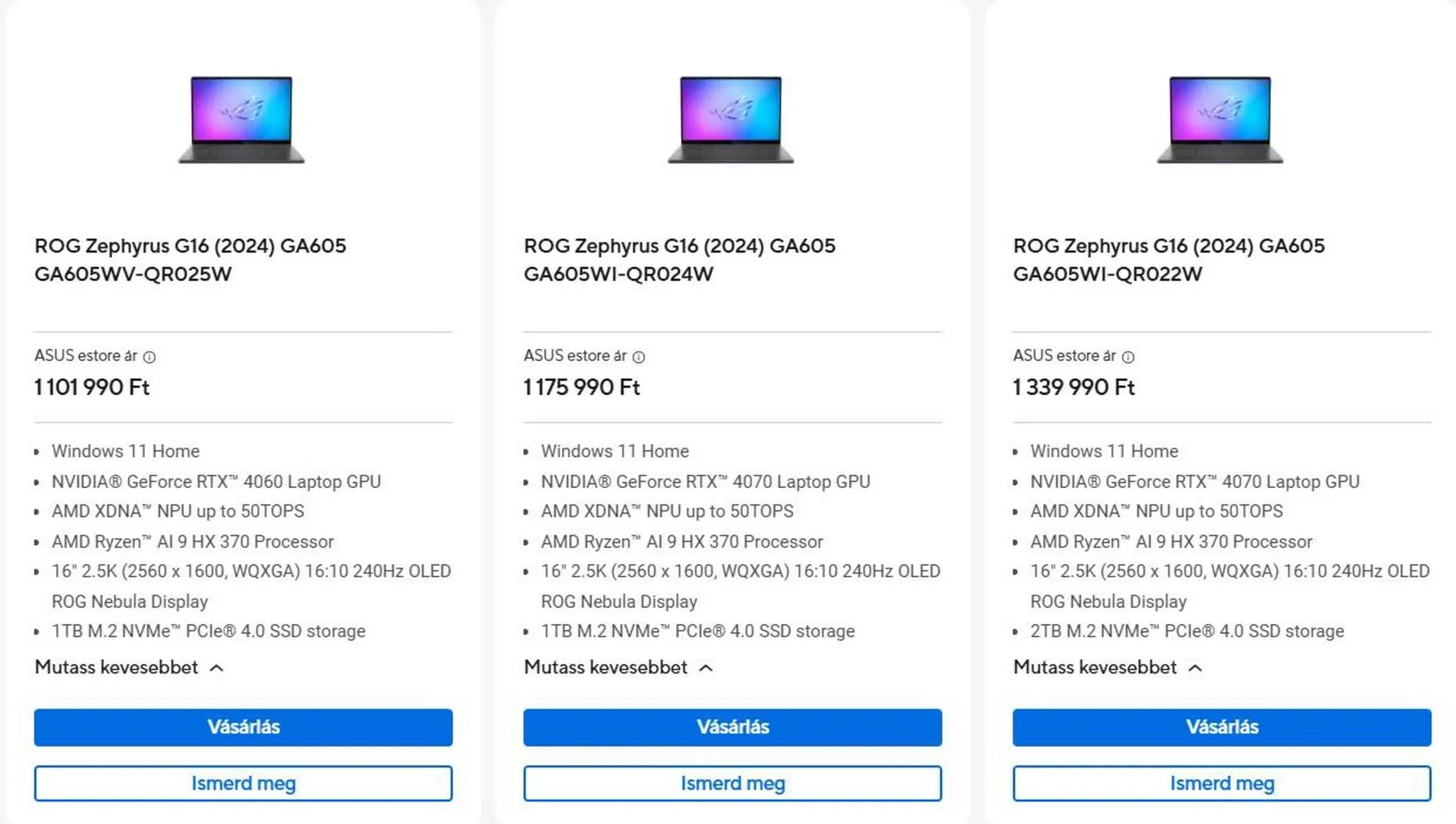Click the 1 339 990 Ft price text
Image resolution: width=1456 pixels, height=824 pixels.
1073,387
